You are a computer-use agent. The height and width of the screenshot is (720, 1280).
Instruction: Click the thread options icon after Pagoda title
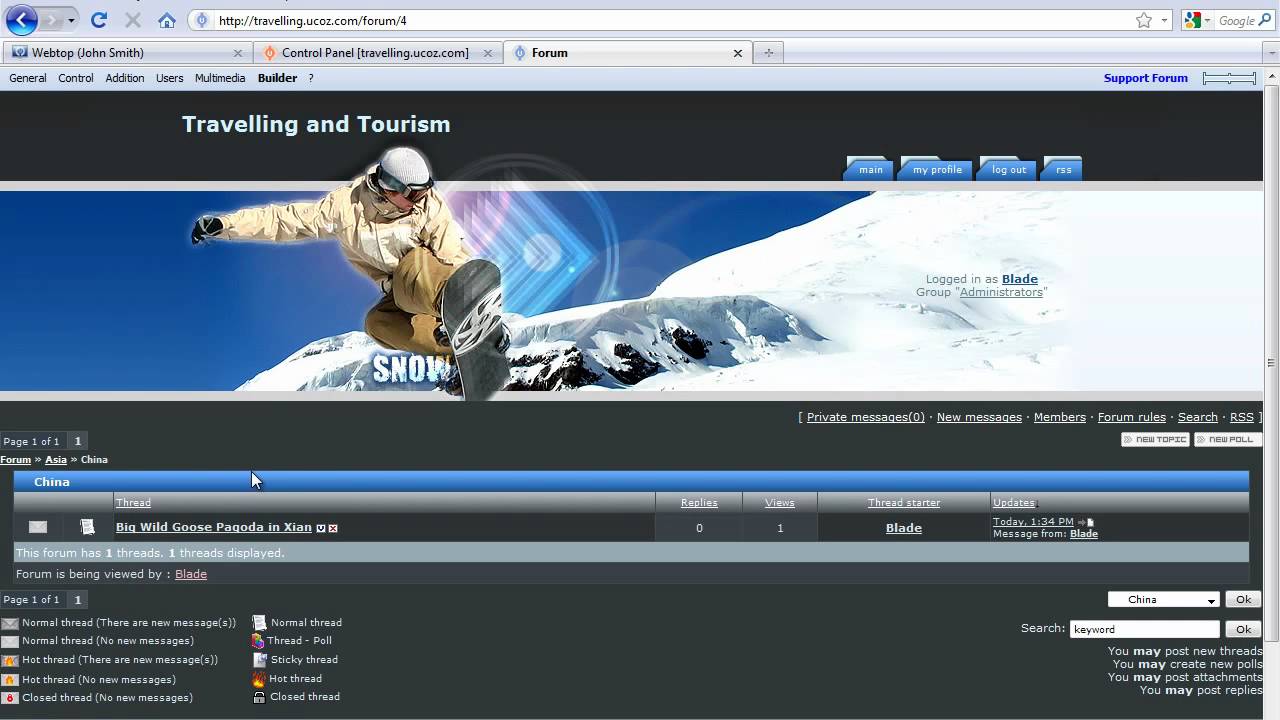321,528
